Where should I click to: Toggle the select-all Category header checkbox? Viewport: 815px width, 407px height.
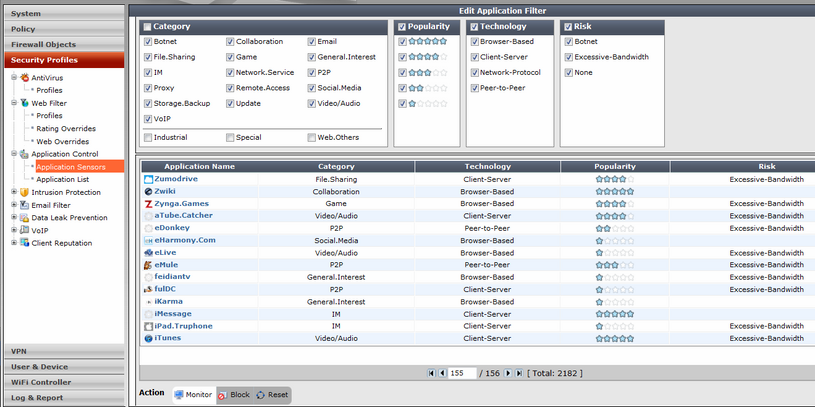(x=148, y=27)
